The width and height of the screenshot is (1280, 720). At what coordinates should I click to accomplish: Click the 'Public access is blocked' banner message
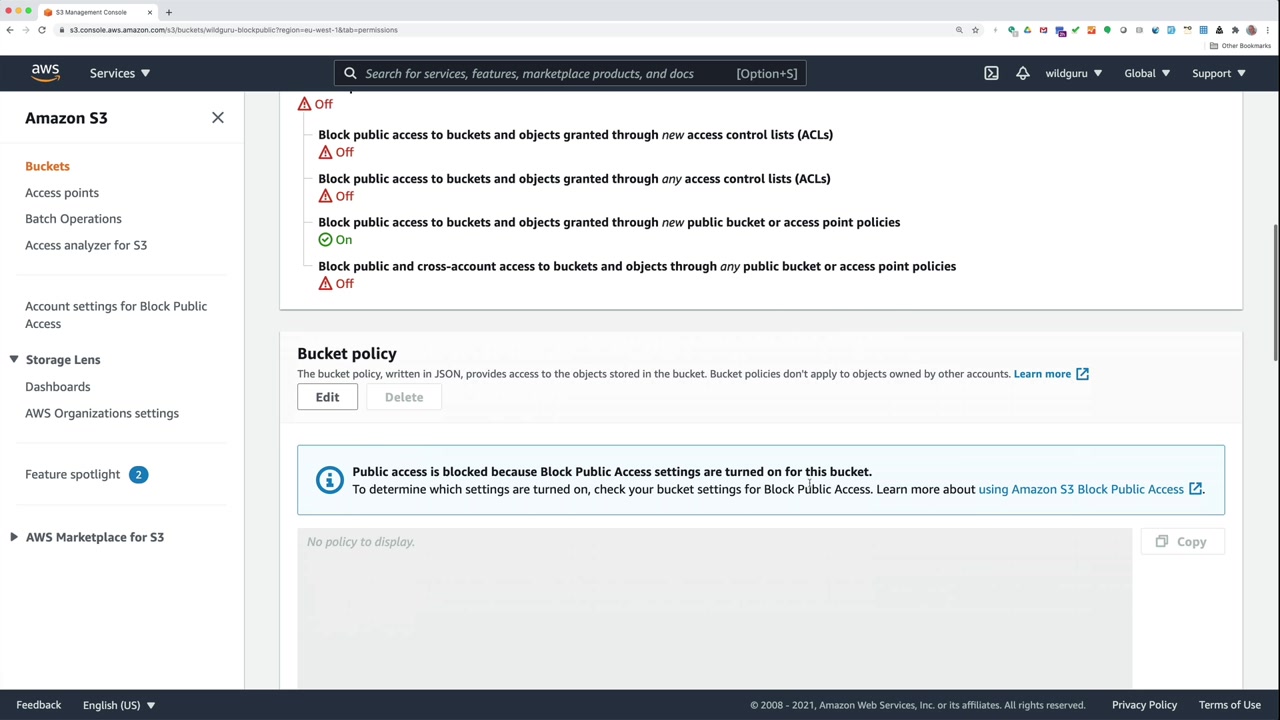(612, 472)
